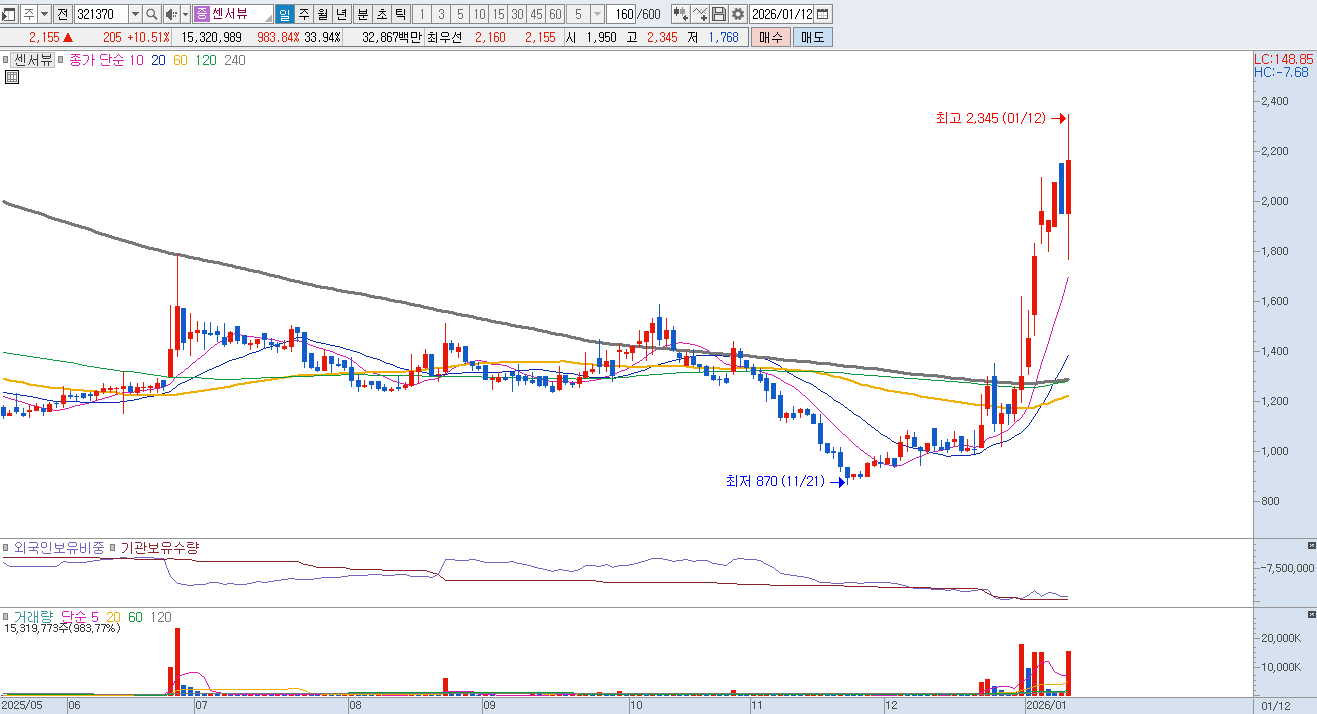Select the daily (일) chart period

[283, 14]
